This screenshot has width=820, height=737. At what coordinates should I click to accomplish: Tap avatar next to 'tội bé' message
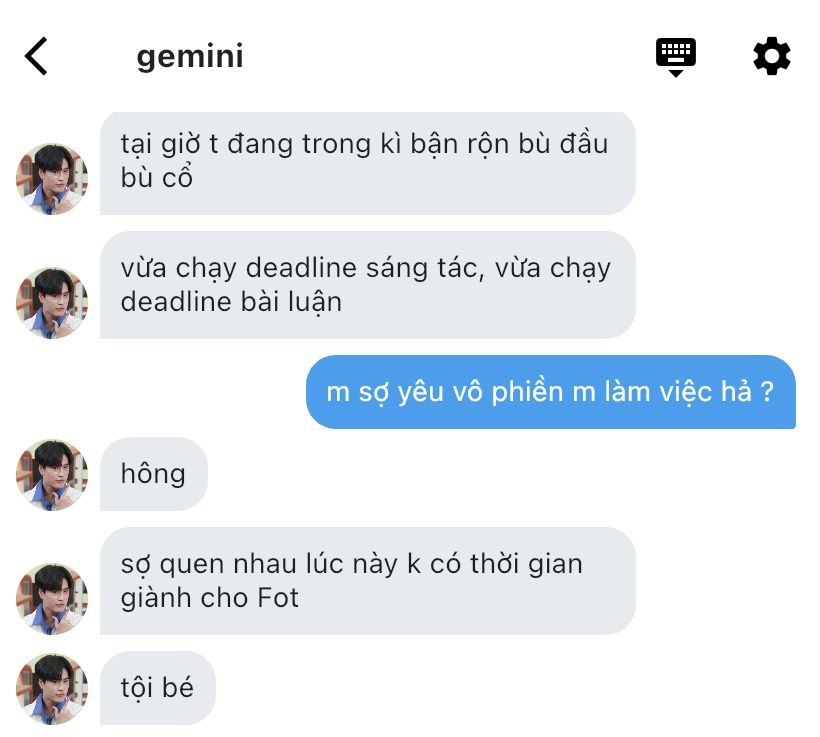coord(52,689)
